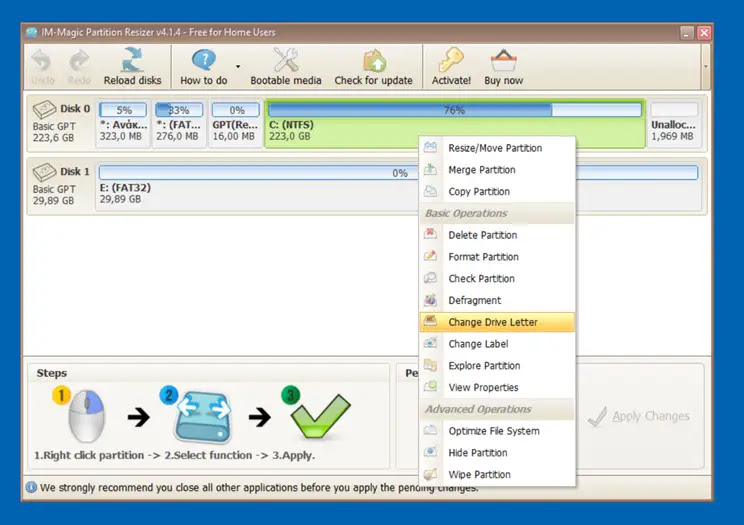Select the 276,0 MB FAT partition
The height and width of the screenshot is (525, 744).
pyautogui.click(x=179, y=123)
